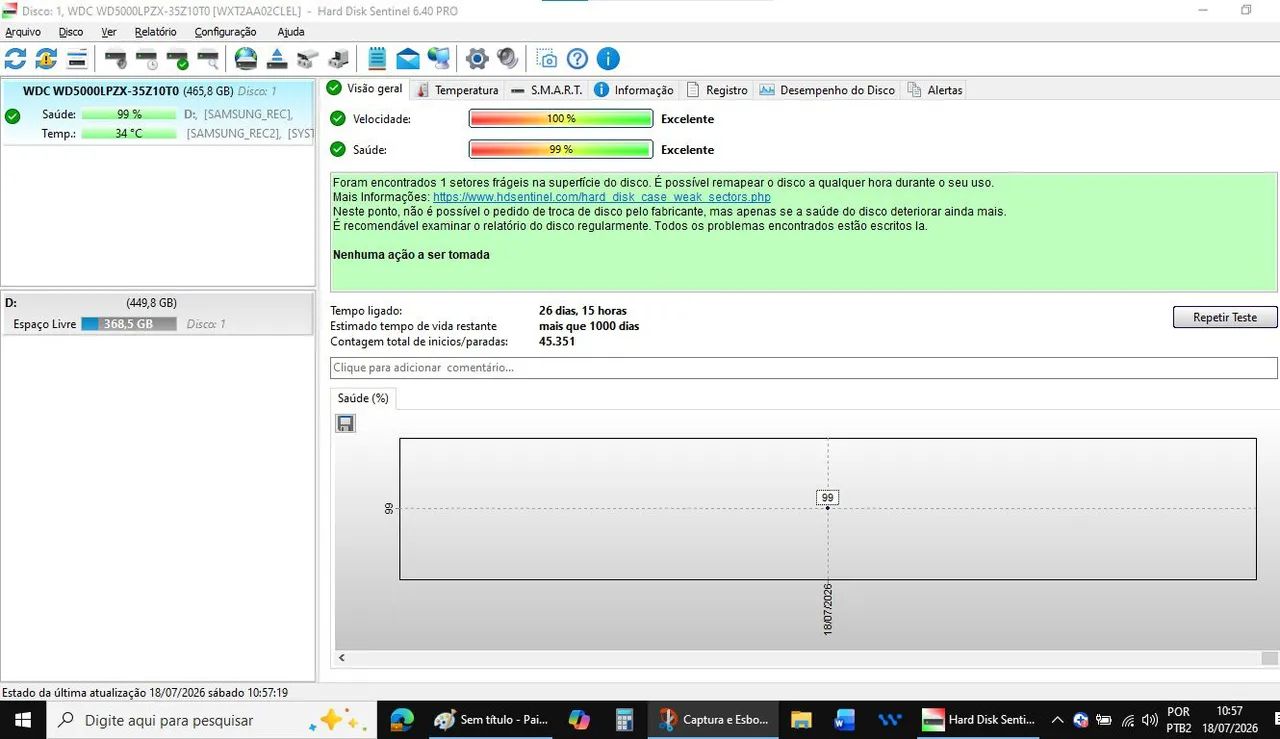The height and width of the screenshot is (739, 1280).
Task: Open settings via the gear icon
Action: [x=477, y=59]
